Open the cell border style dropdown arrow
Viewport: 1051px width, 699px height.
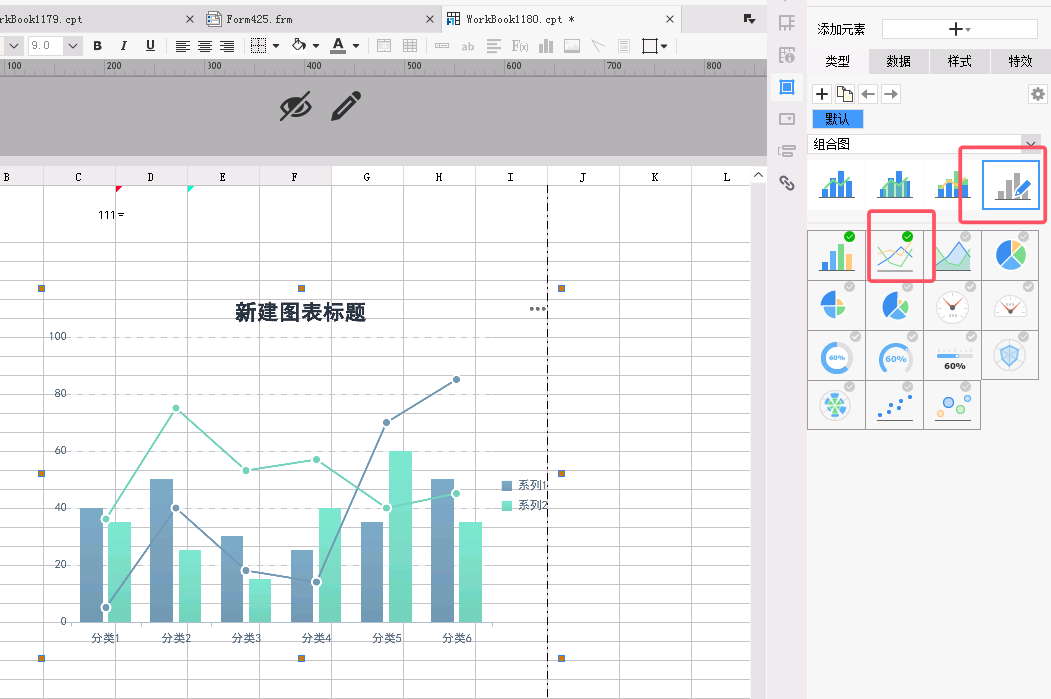click(275, 46)
